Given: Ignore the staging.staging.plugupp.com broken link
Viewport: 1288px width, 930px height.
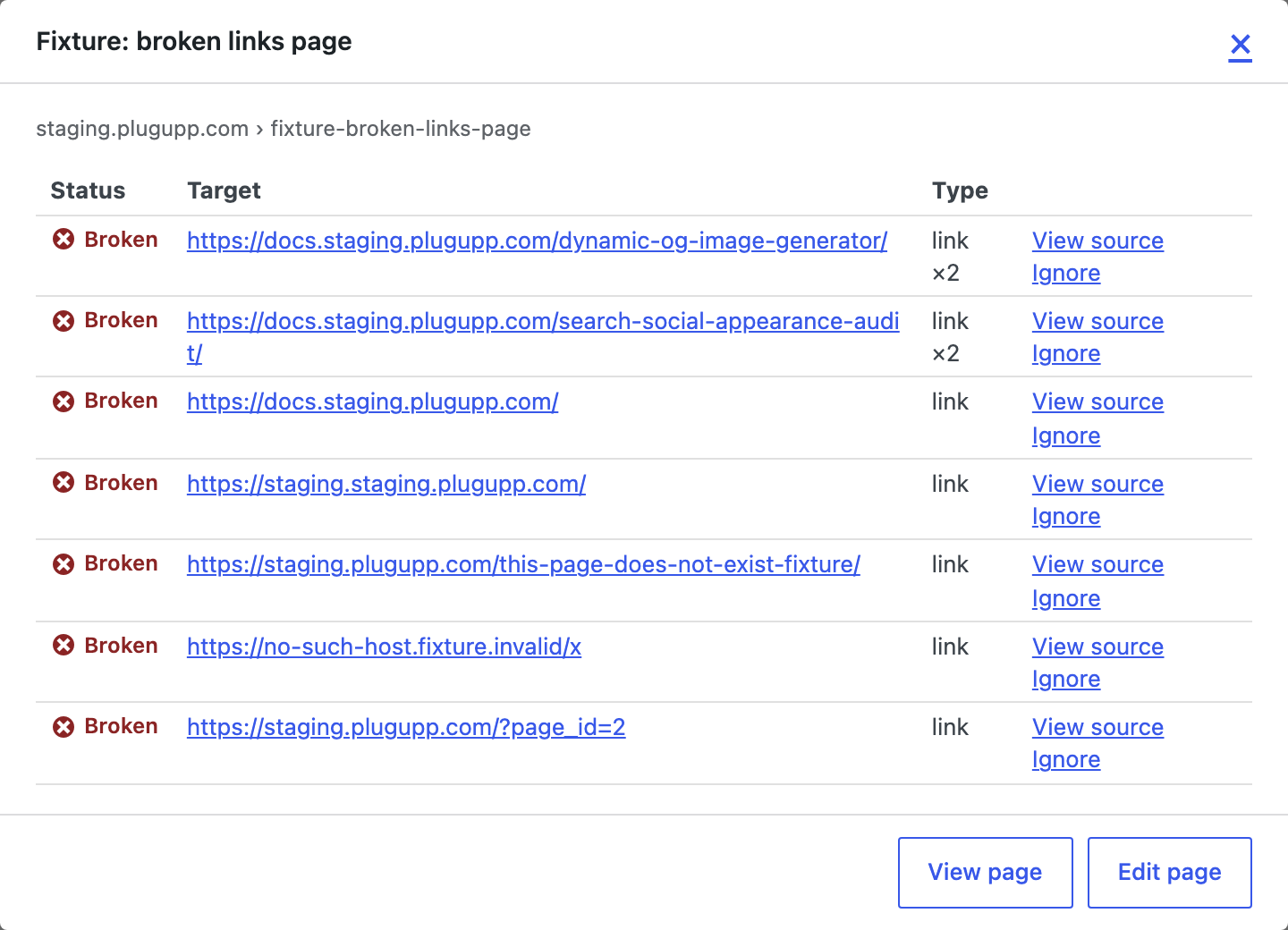Looking at the screenshot, I should coord(1065,516).
